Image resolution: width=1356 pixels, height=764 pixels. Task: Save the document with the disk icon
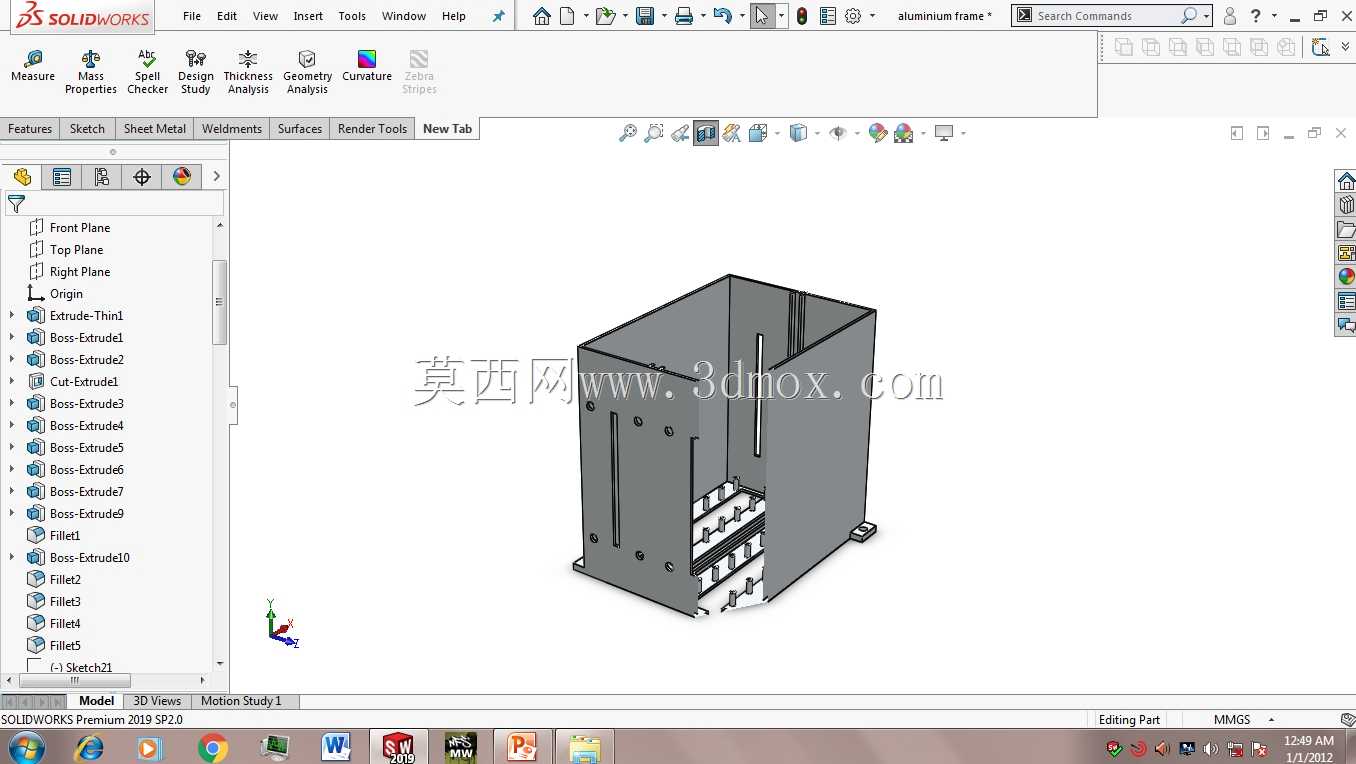point(645,16)
